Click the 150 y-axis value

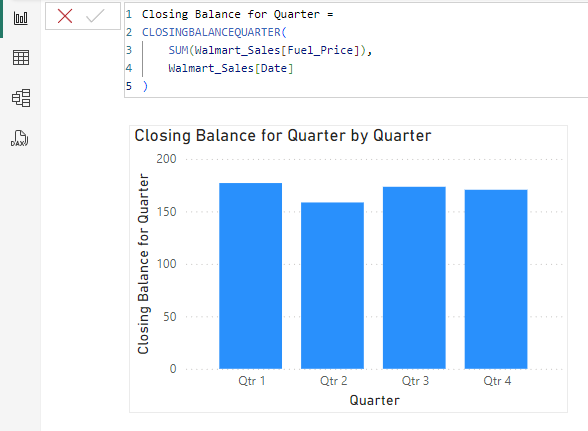[166, 212]
